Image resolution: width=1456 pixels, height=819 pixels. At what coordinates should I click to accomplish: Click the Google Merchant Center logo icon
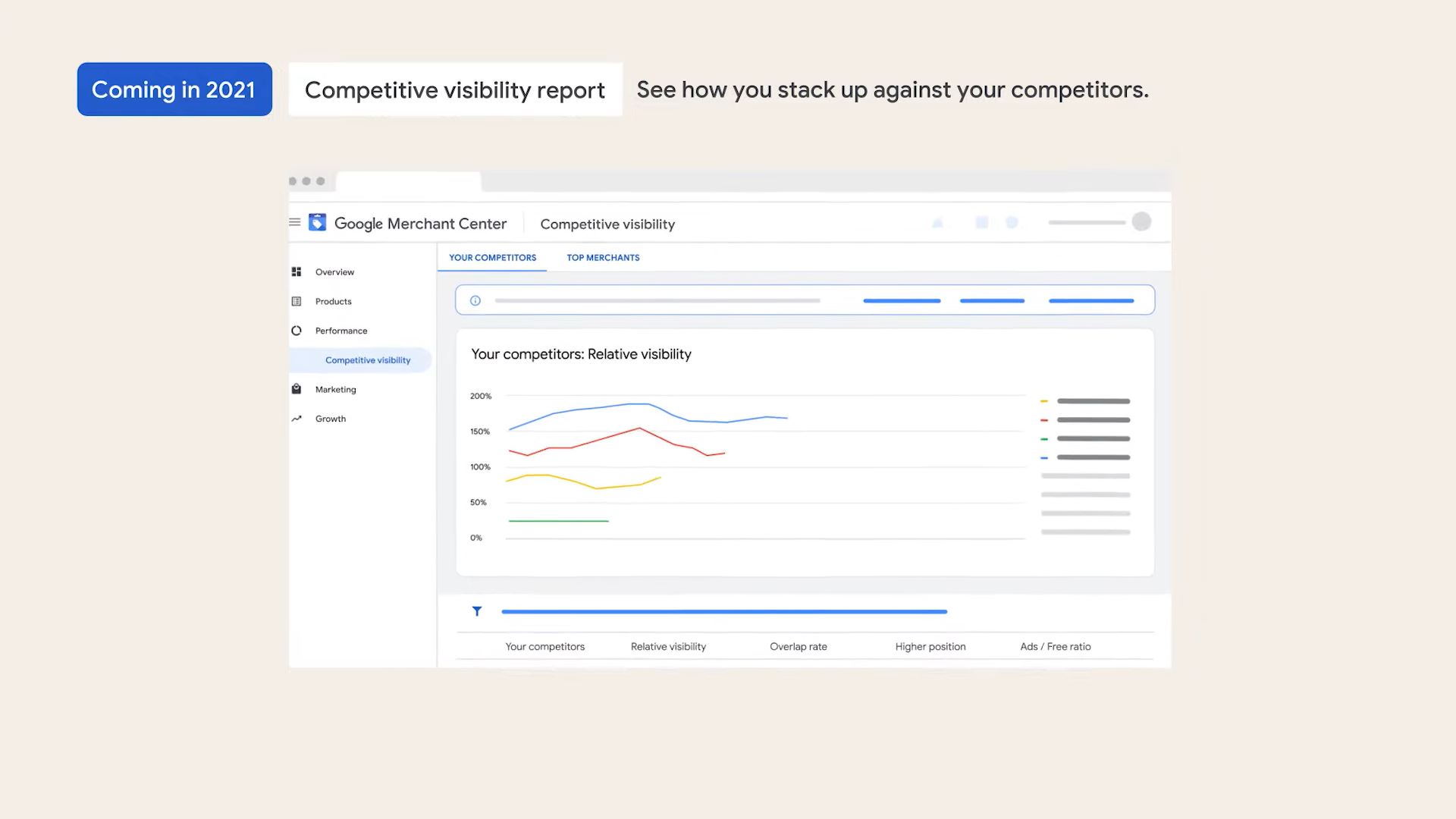[318, 222]
